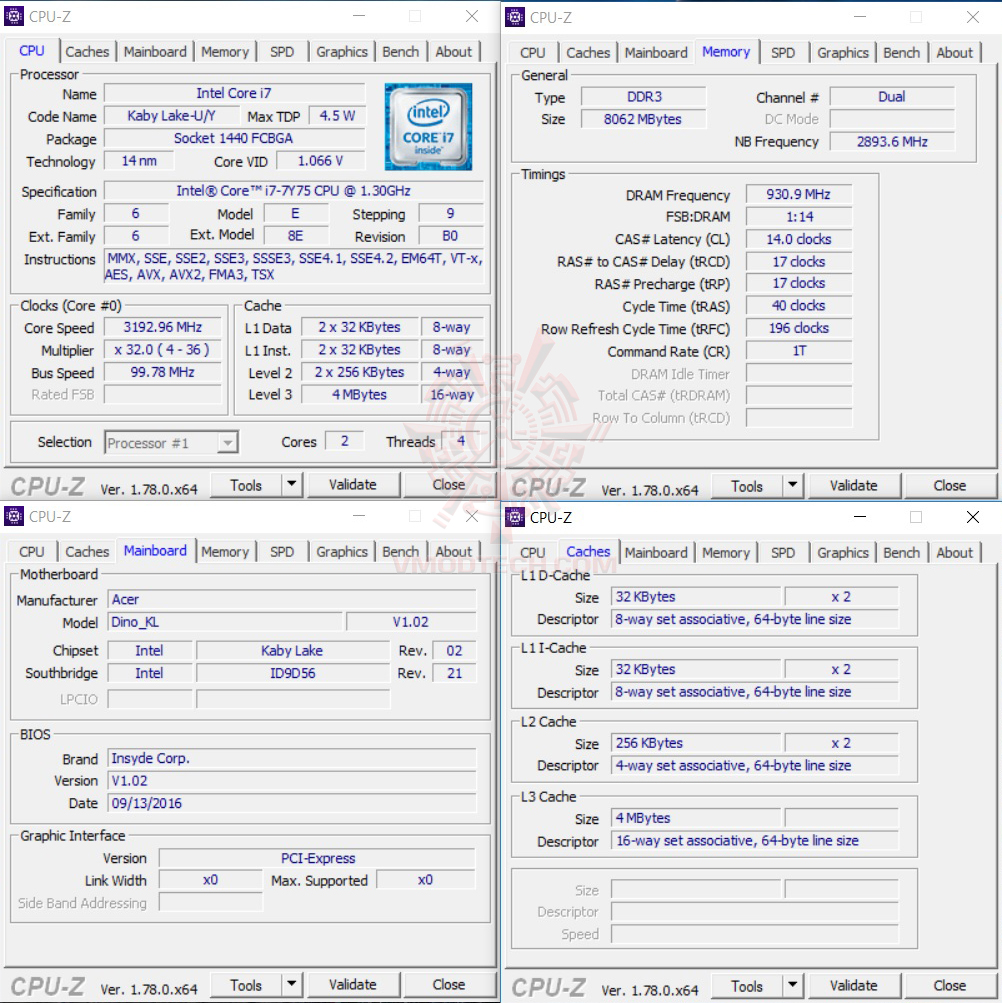Click the L3 Cache size field 4 MBytes
Screen dimensions: 1002x1003
click(x=696, y=818)
